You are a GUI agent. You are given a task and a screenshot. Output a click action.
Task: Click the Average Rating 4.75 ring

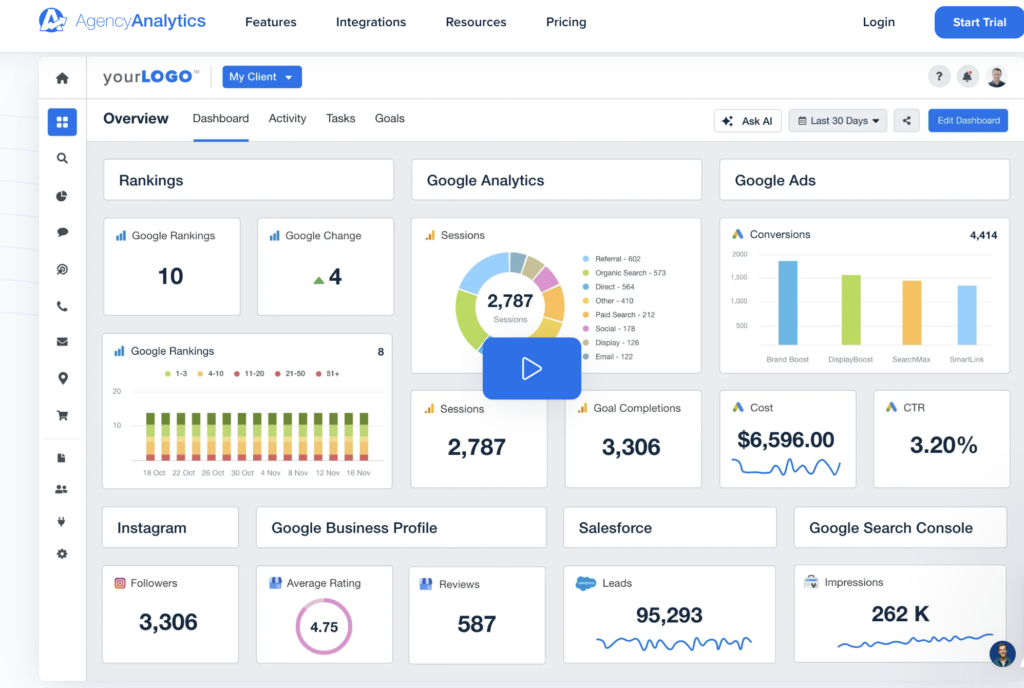324,627
